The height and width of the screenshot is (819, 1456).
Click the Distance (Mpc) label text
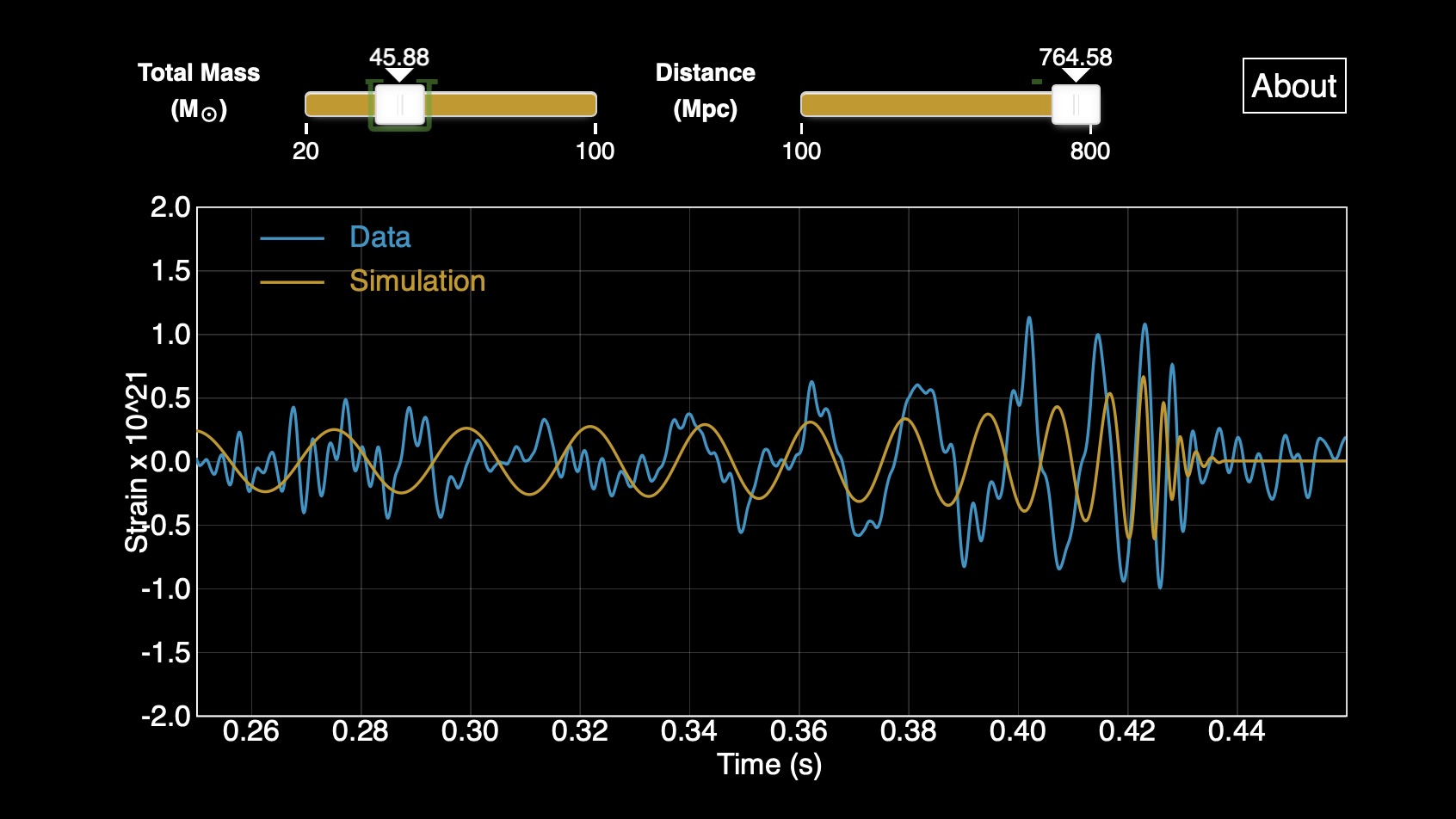point(705,90)
